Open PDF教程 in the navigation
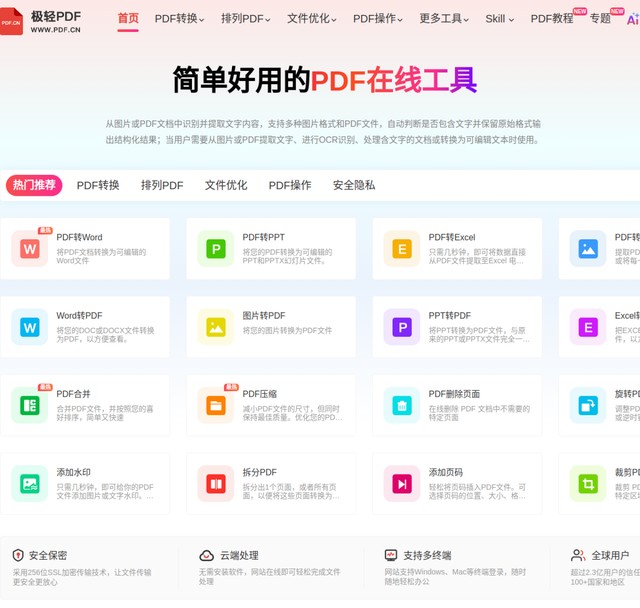 (x=552, y=19)
